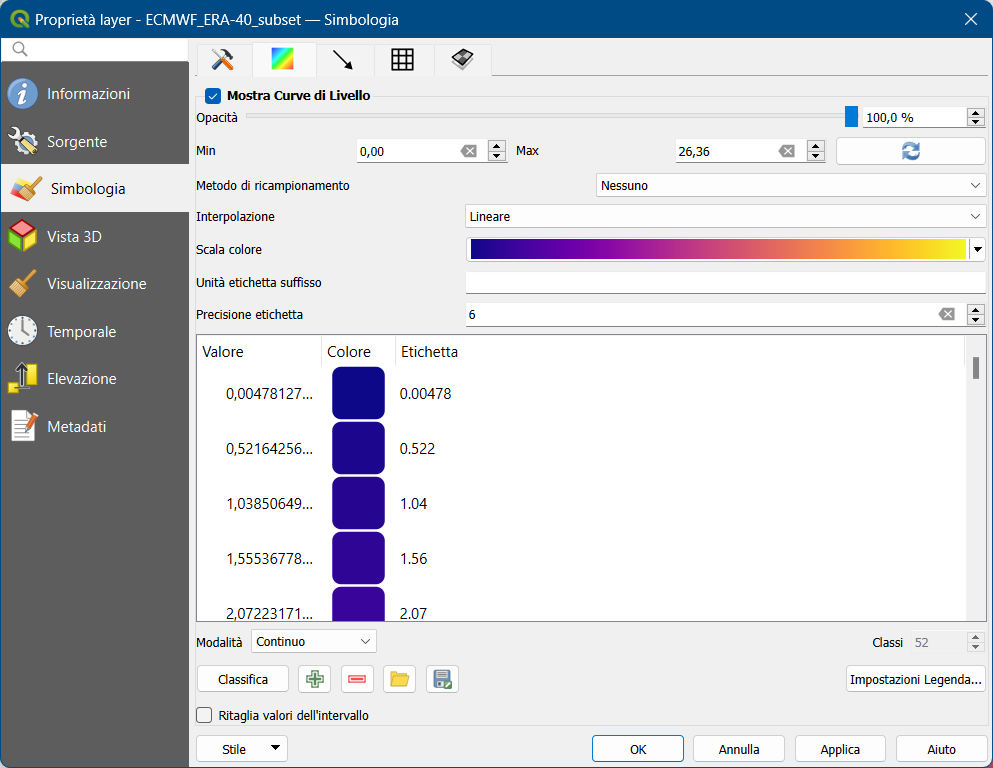Open the Visualizzazione section
993x768 pixels.
click(x=94, y=284)
